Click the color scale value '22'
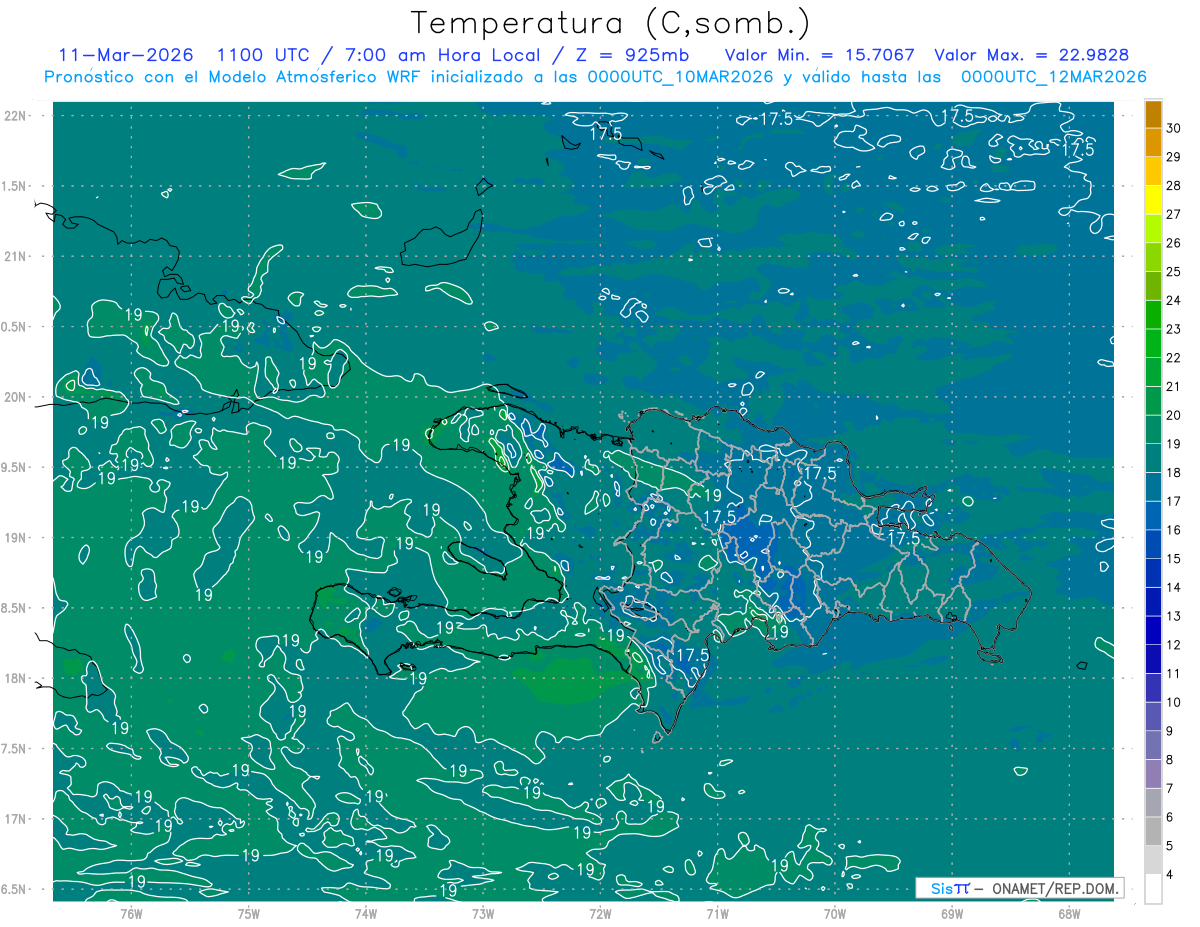The height and width of the screenshot is (927, 1200). [x=1173, y=357]
